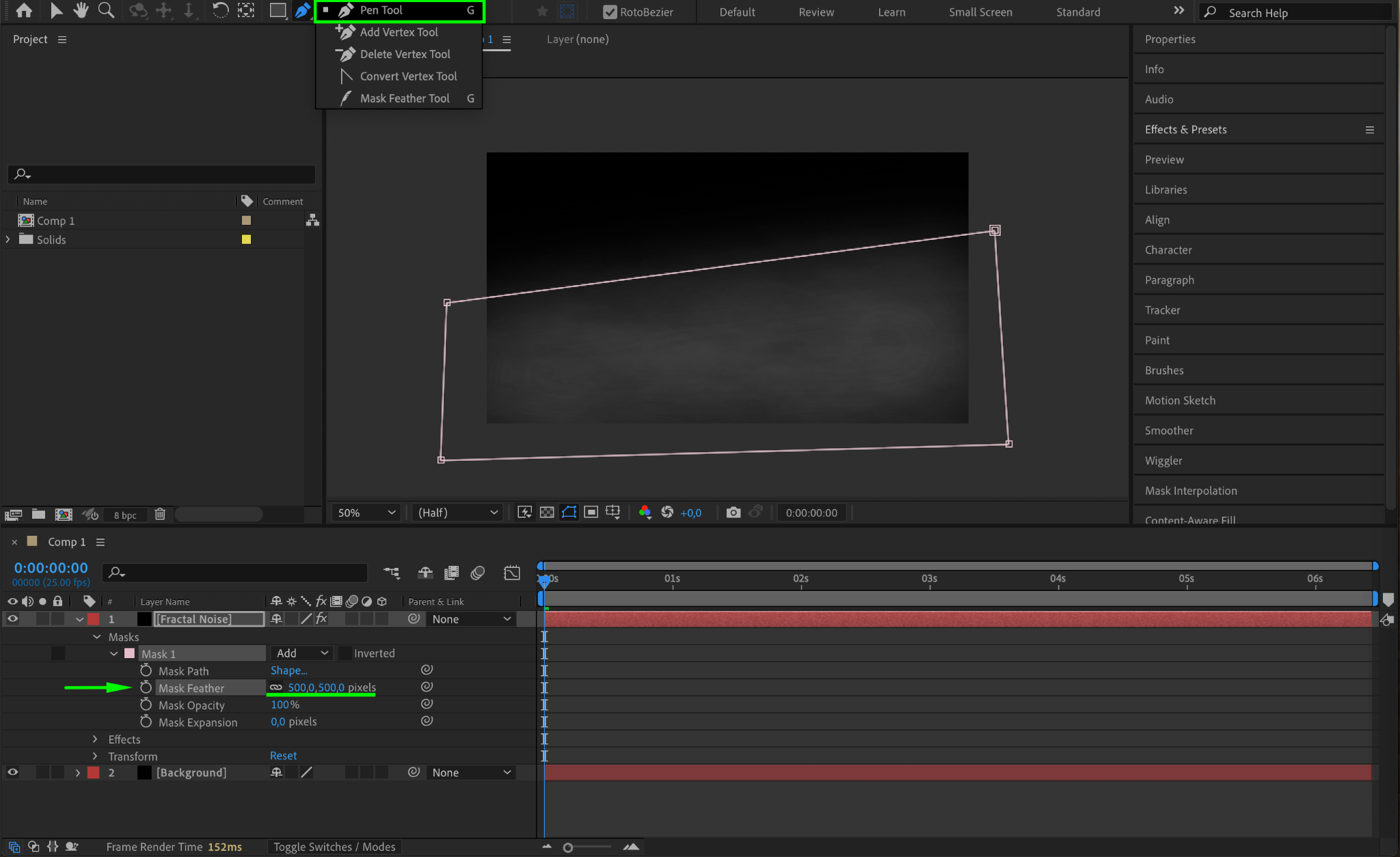The image size is (1400, 857).
Task: Select the Hand tool in toolbar
Action: (81, 10)
